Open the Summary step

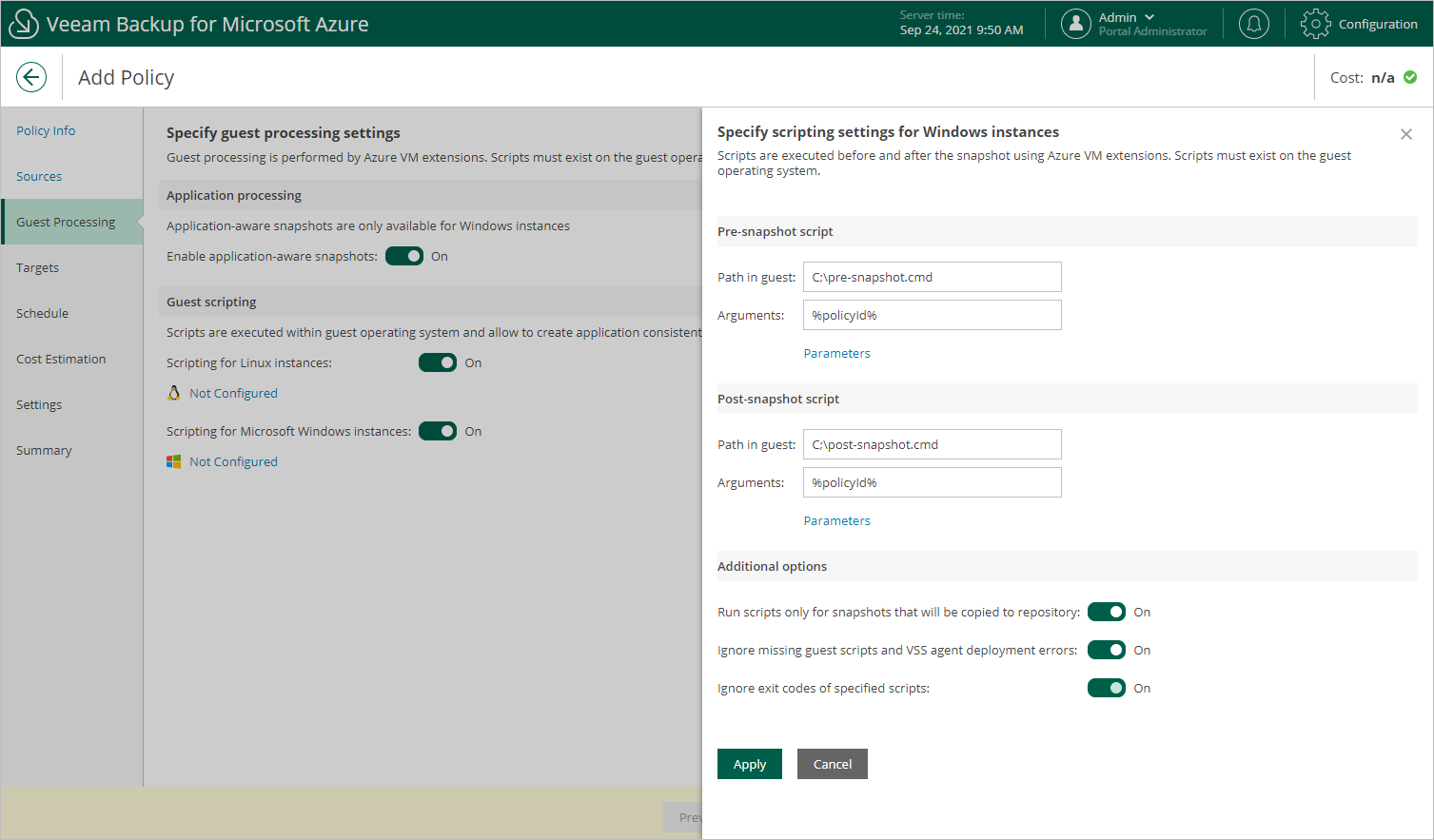44,450
